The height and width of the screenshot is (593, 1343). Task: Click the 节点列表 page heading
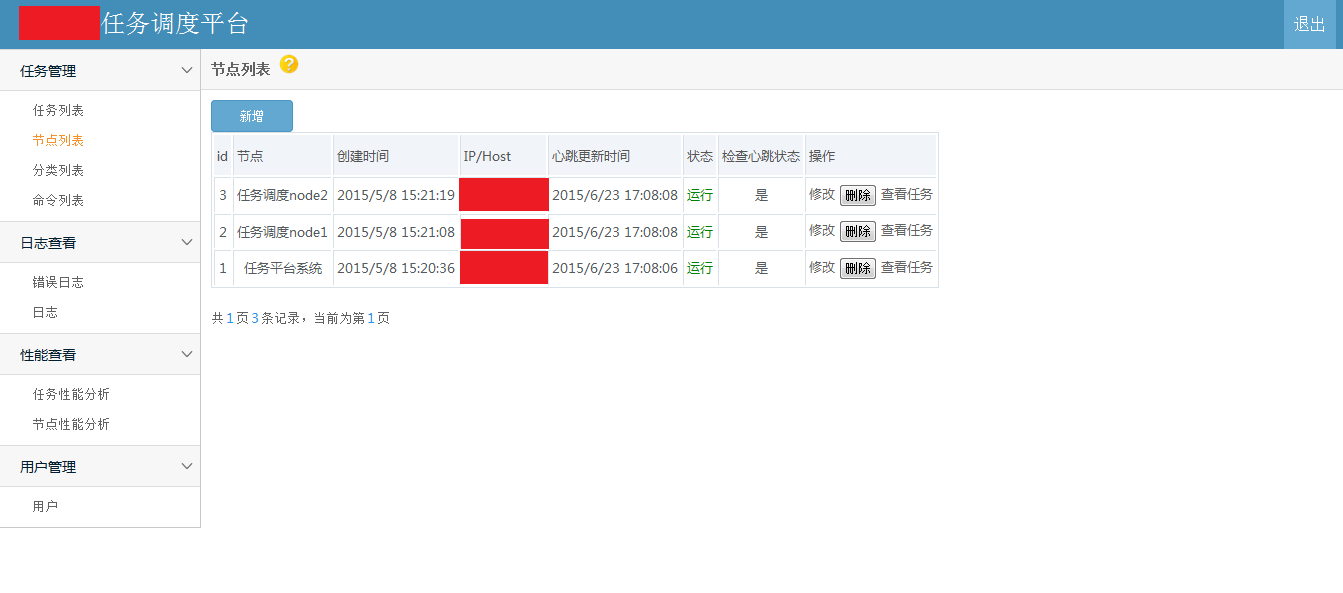(x=240, y=69)
